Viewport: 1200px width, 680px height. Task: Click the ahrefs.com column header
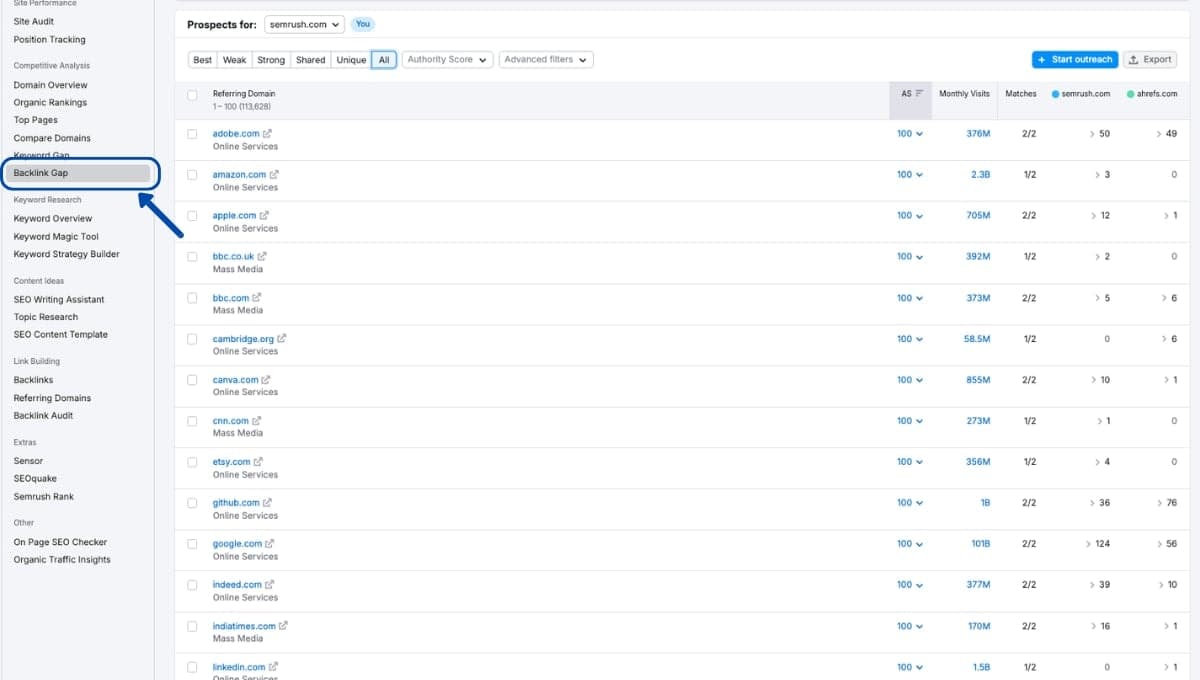(1152, 94)
